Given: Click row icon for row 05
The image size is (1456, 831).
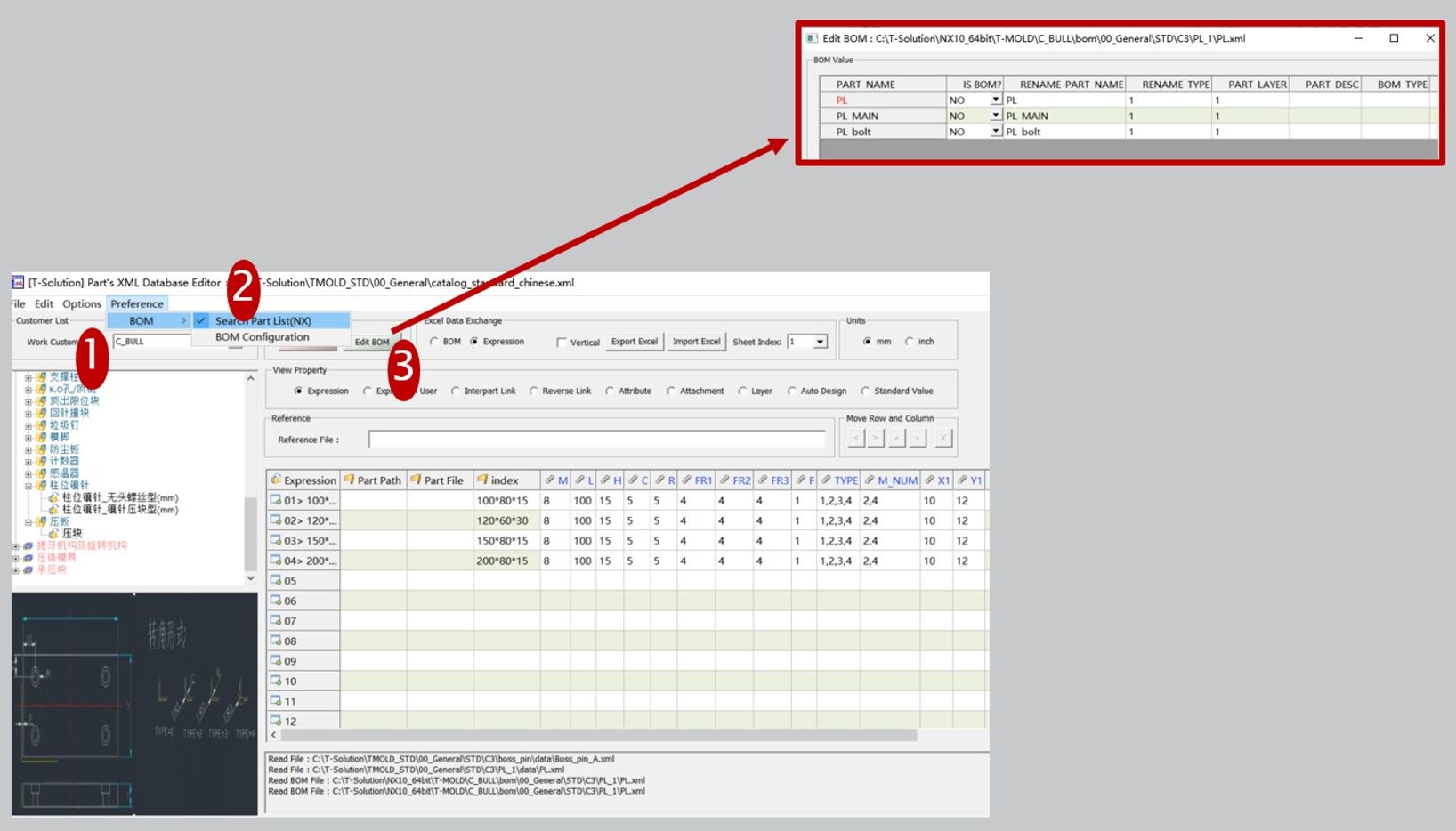Looking at the screenshot, I should 276,580.
